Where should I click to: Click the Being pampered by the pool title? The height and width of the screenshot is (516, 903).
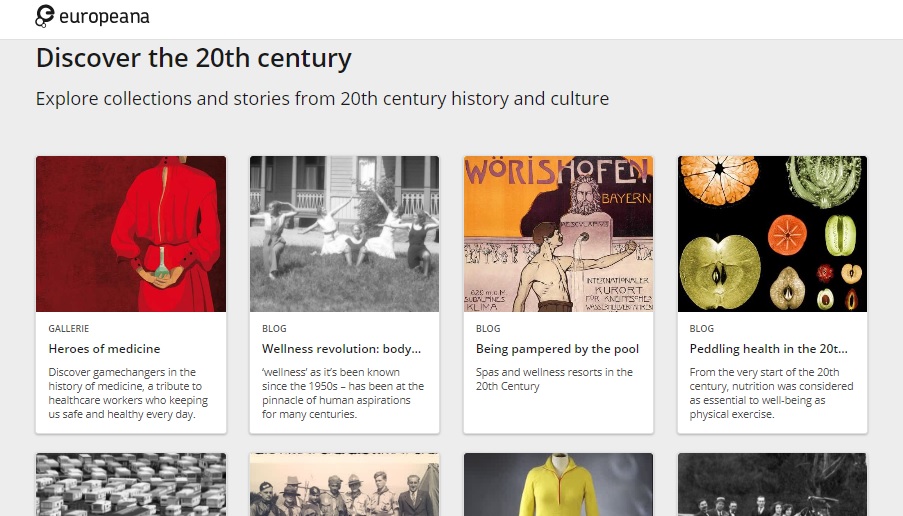(557, 348)
